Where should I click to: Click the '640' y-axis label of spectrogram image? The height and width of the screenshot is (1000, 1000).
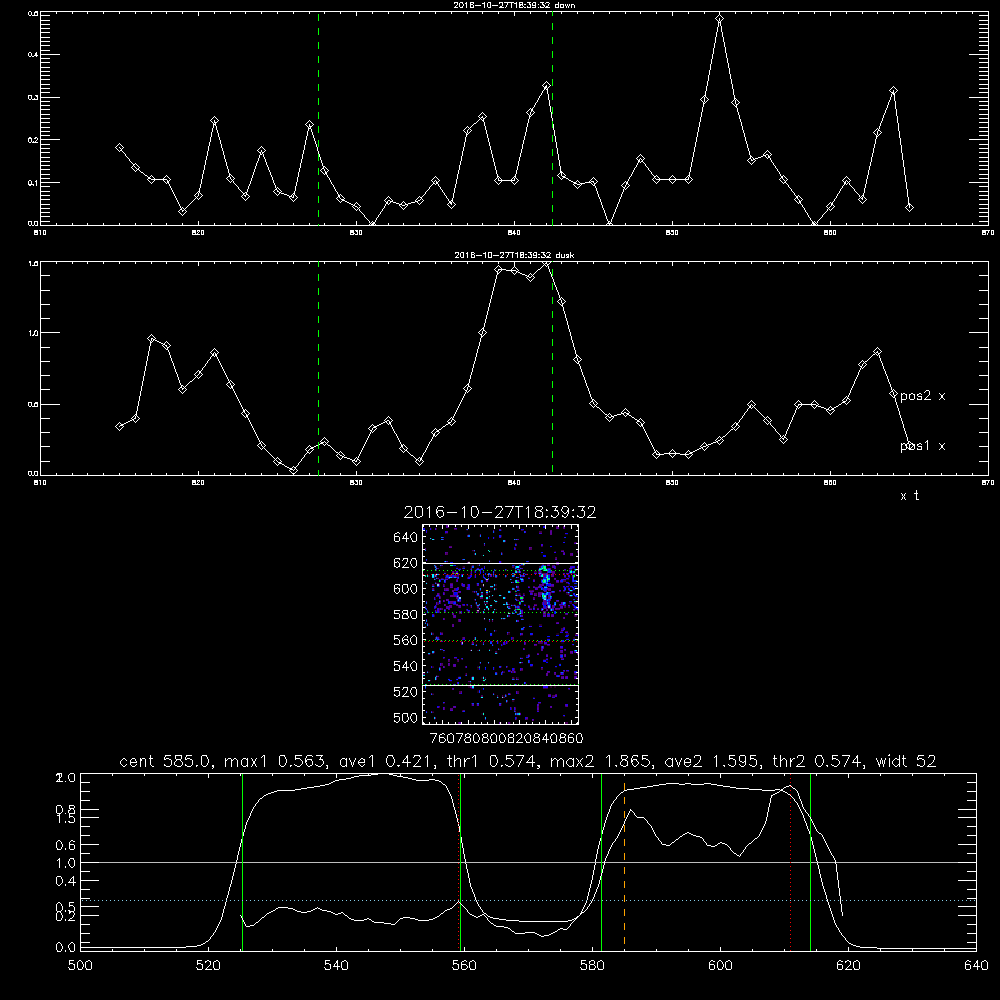pos(406,538)
